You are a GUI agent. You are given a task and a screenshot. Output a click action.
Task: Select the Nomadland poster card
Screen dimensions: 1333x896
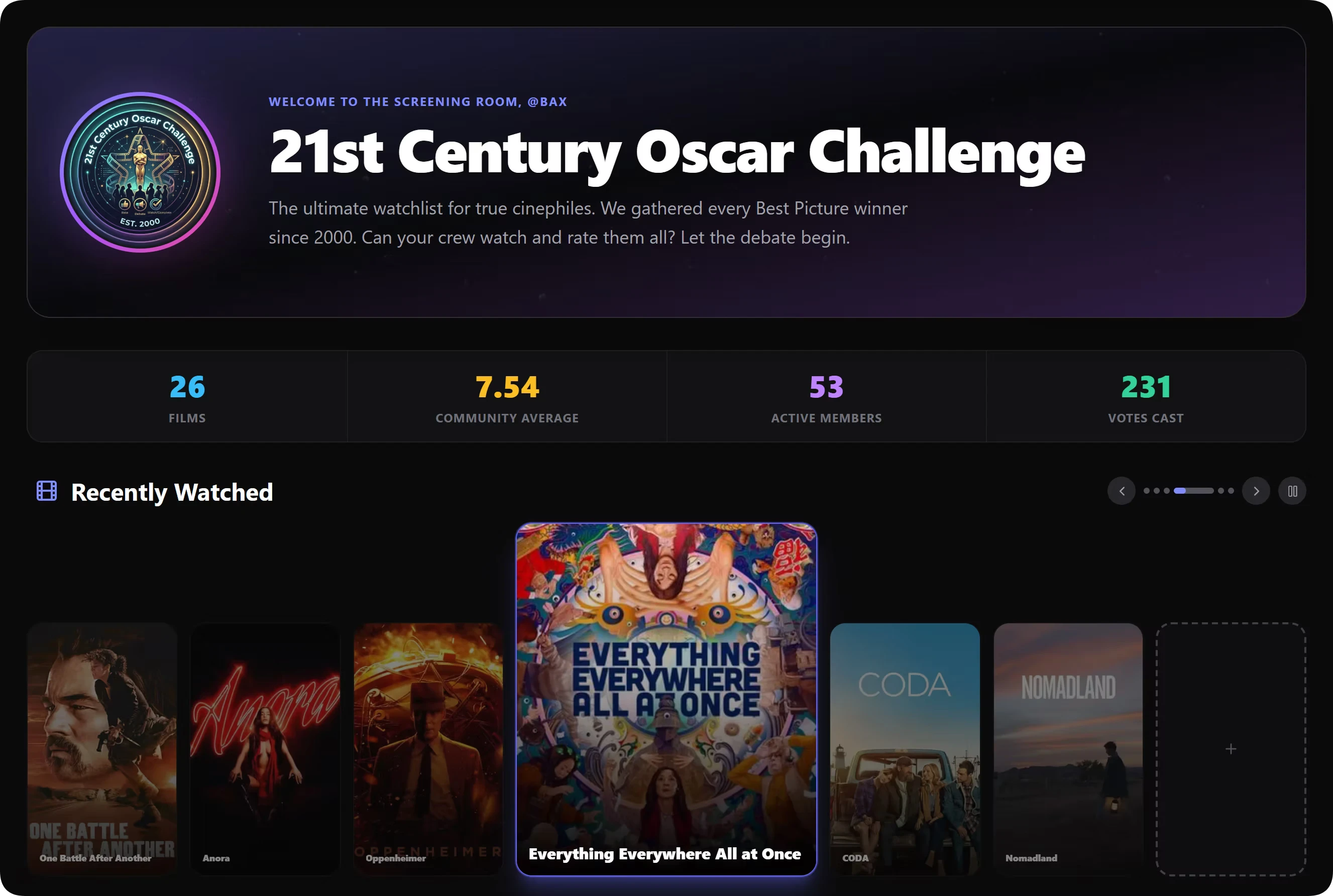[x=1068, y=748]
